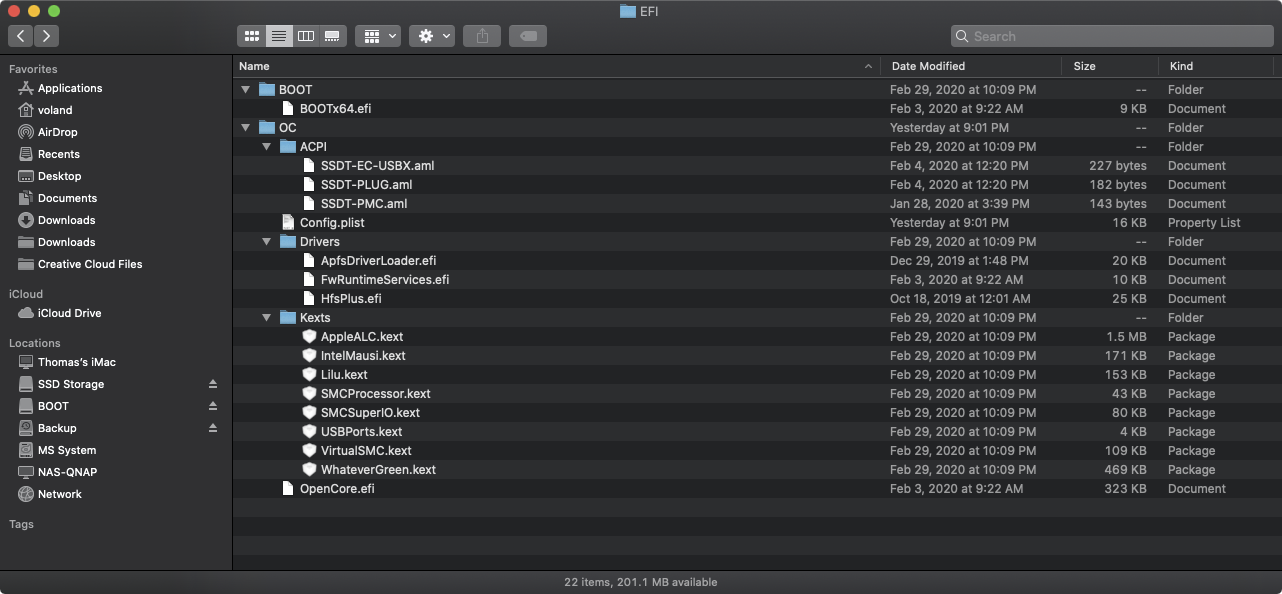This screenshot has width=1282, height=594.
Task: Select the OpenCore.efi file
Action: click(757, 489)
